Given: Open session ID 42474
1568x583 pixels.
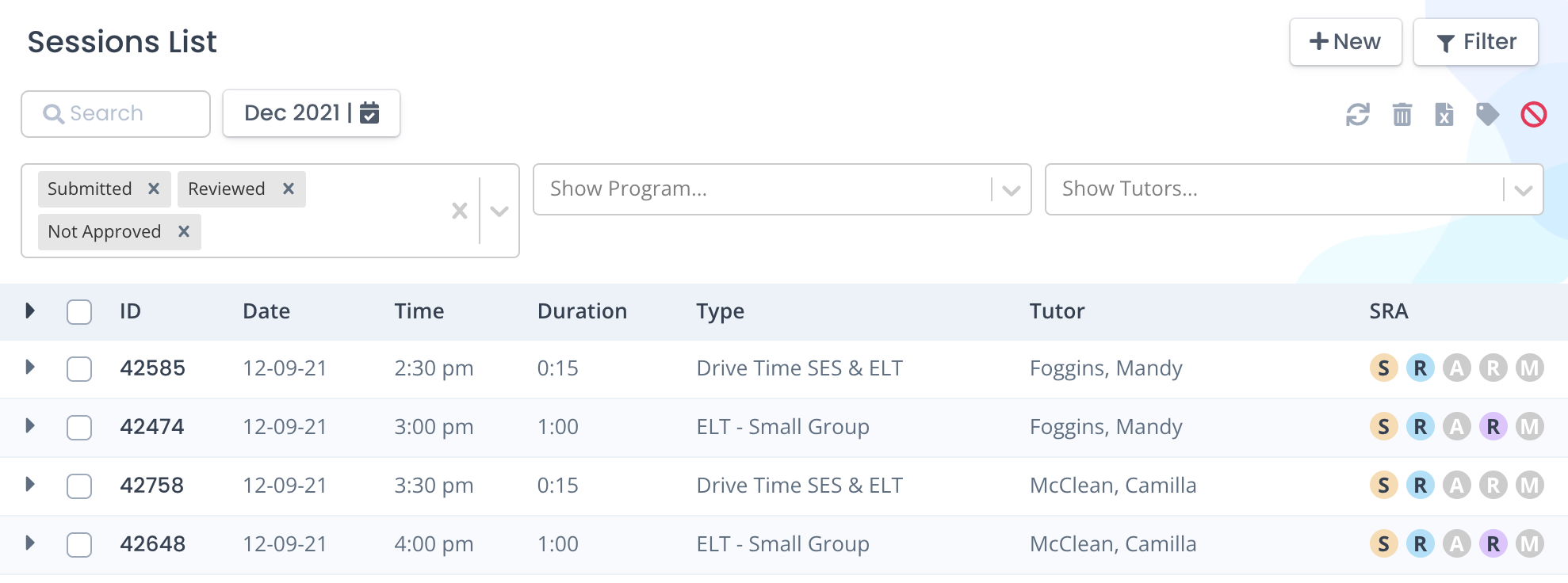Looking at the screenshot, I should 152,427.
